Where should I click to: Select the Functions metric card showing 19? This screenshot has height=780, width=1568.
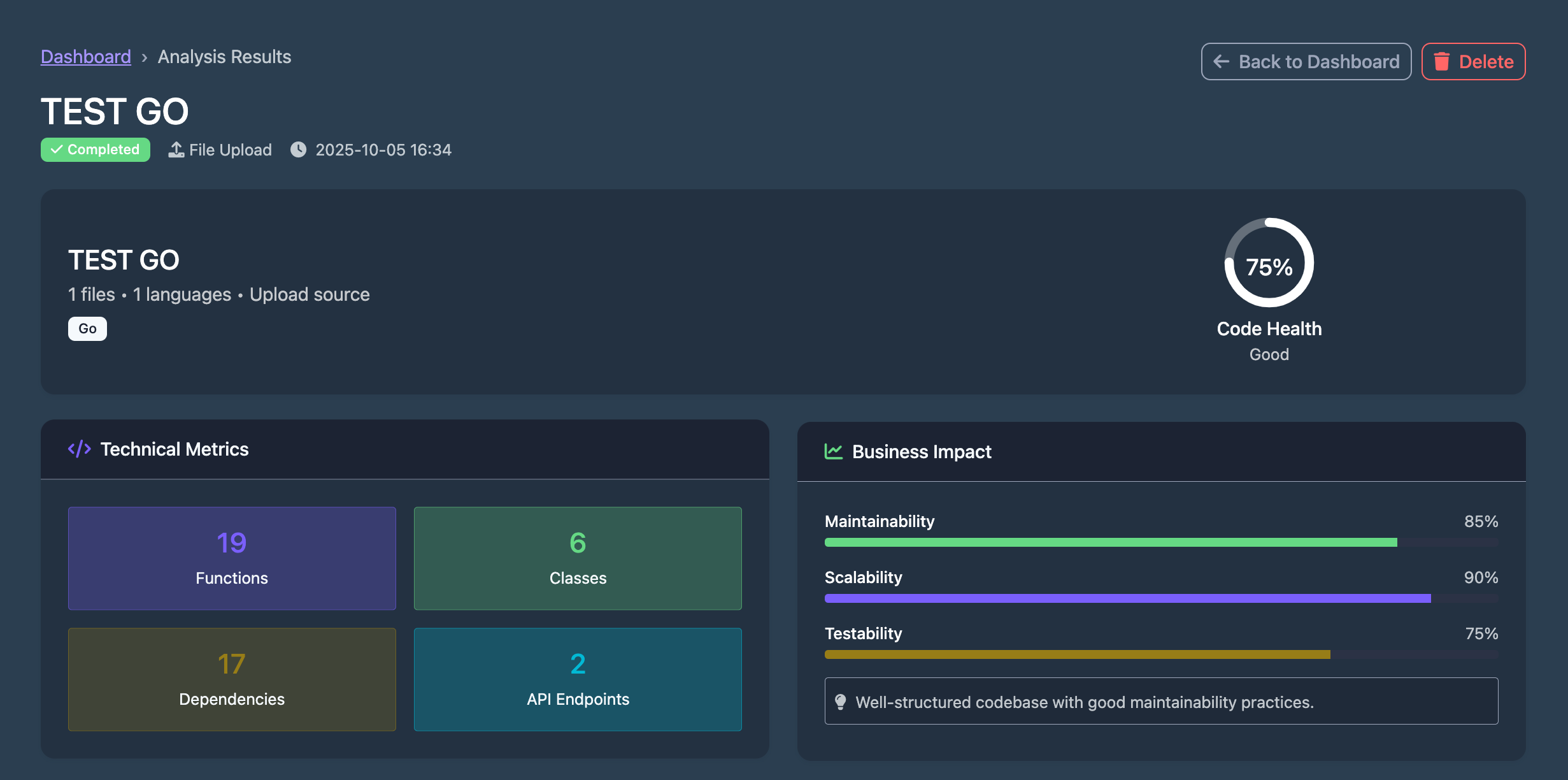231,558
